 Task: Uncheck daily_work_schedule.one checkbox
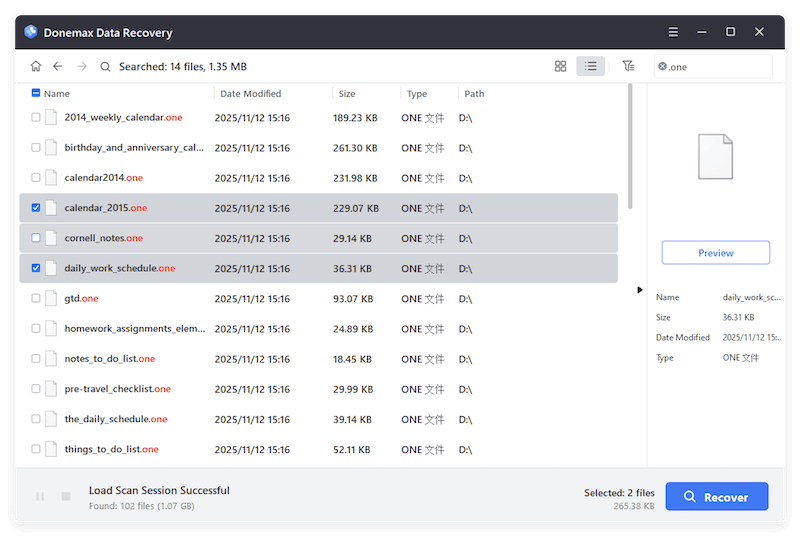click(36, 268)
